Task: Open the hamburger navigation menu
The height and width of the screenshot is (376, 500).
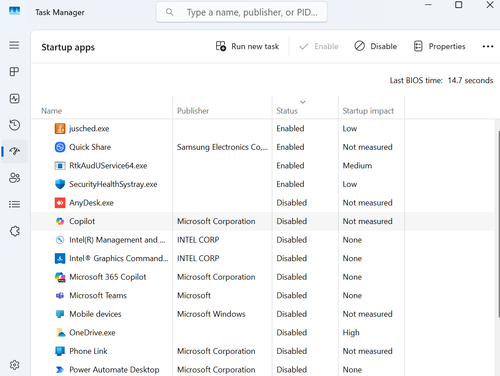Action: (14, 45)
